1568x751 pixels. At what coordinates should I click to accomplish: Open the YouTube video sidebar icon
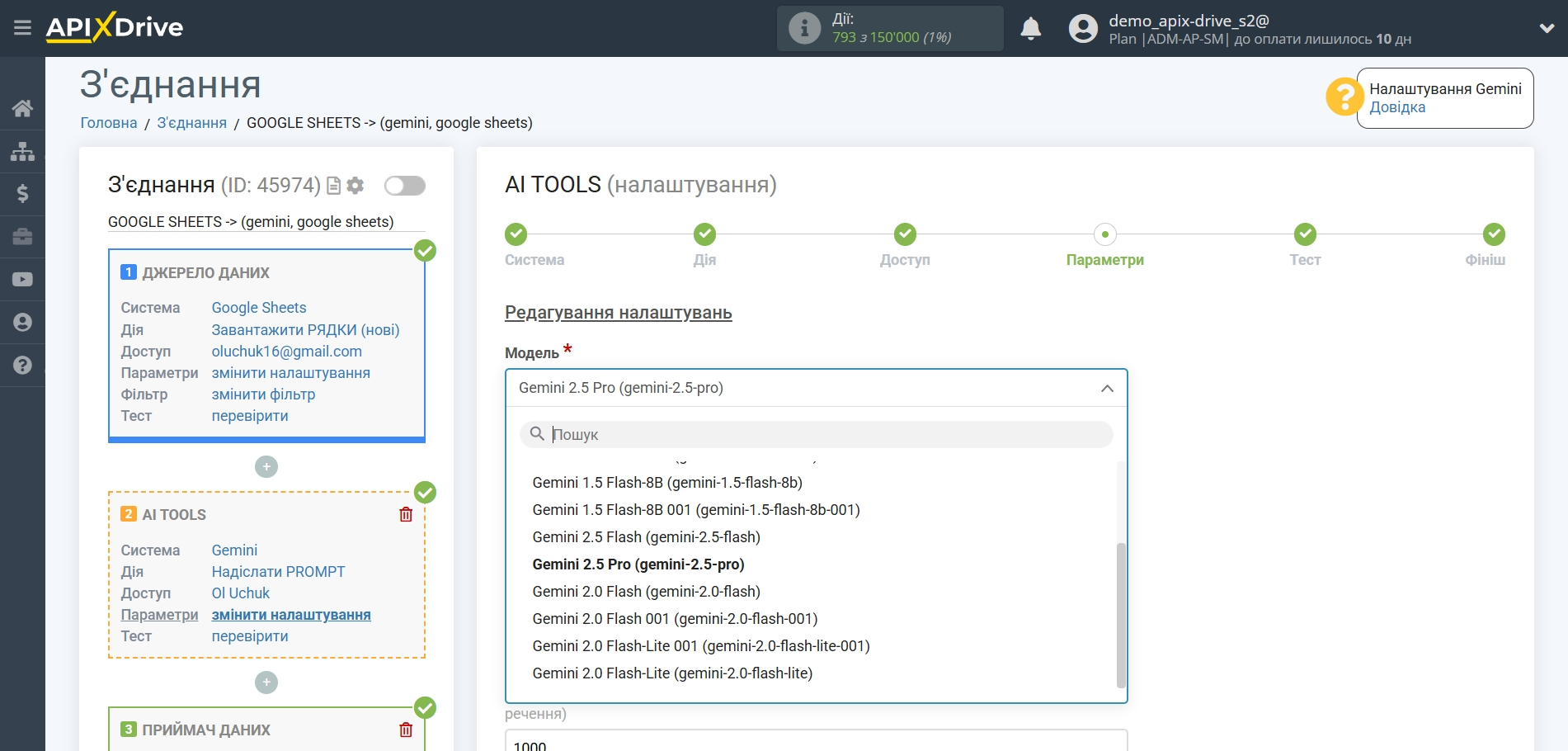22,280
